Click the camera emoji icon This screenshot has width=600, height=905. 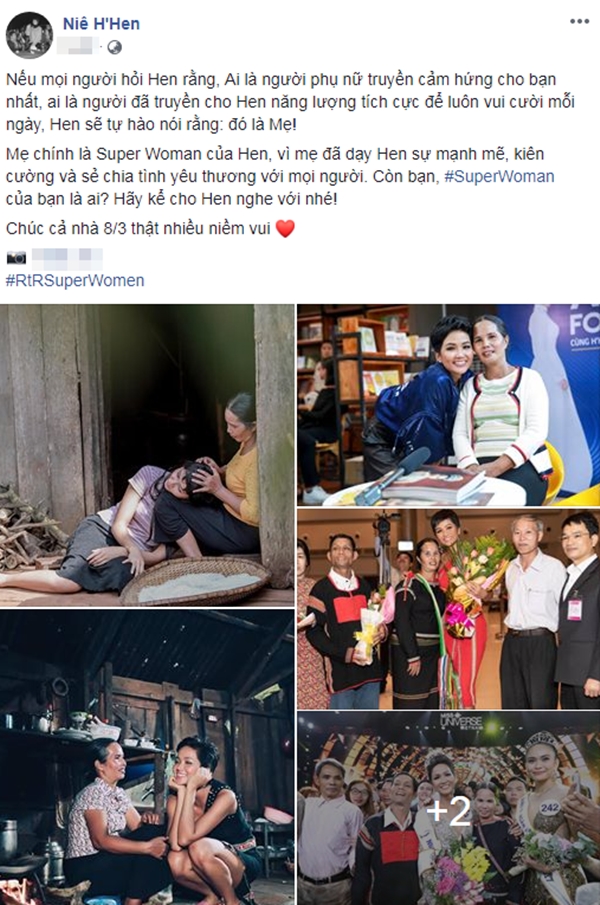coord(16,257)
